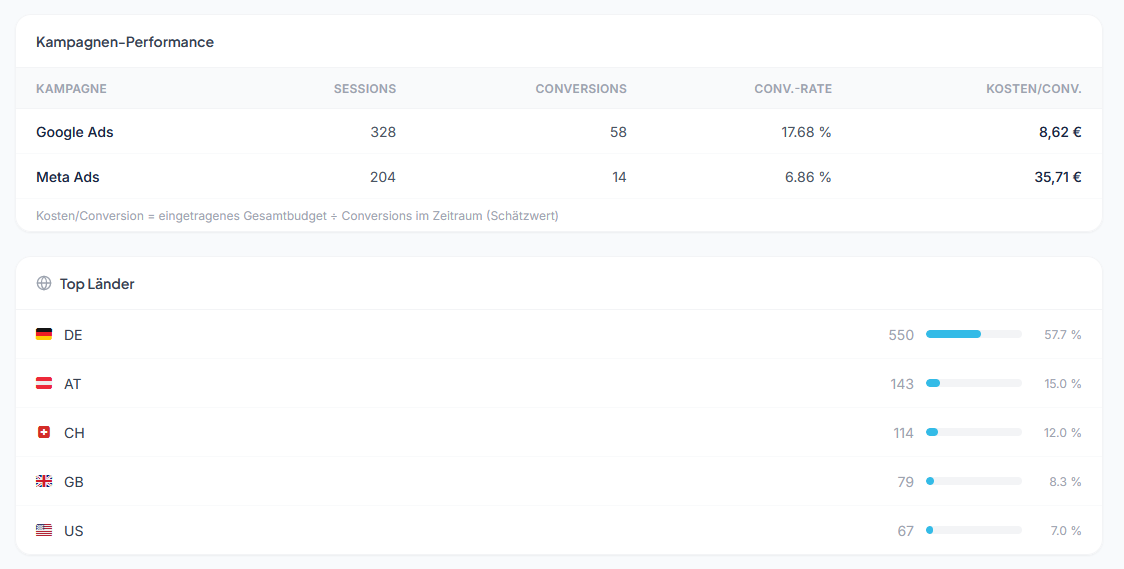Image resolution: width=1124 pixels, height=569 pixels.
Task: Click the globe icon beside Top Länder
Action: (44, 283)
